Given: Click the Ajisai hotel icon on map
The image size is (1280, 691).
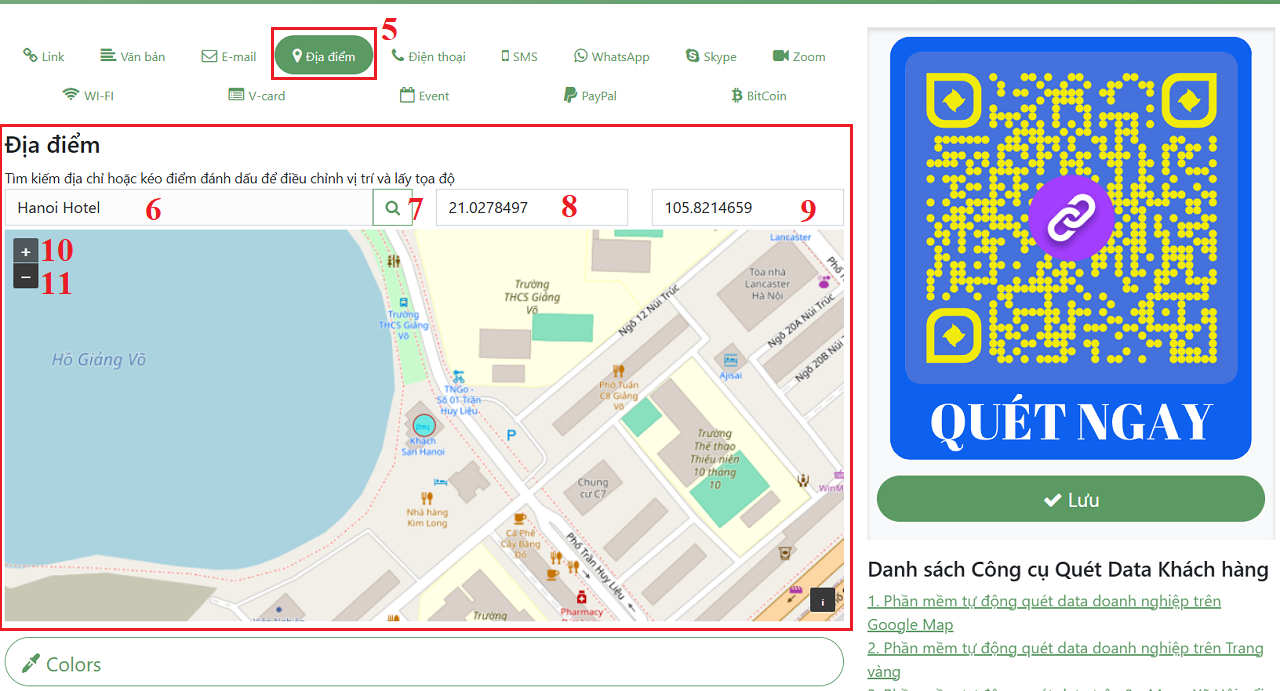Looking at the screenshot, I should [x=730, y=359].
